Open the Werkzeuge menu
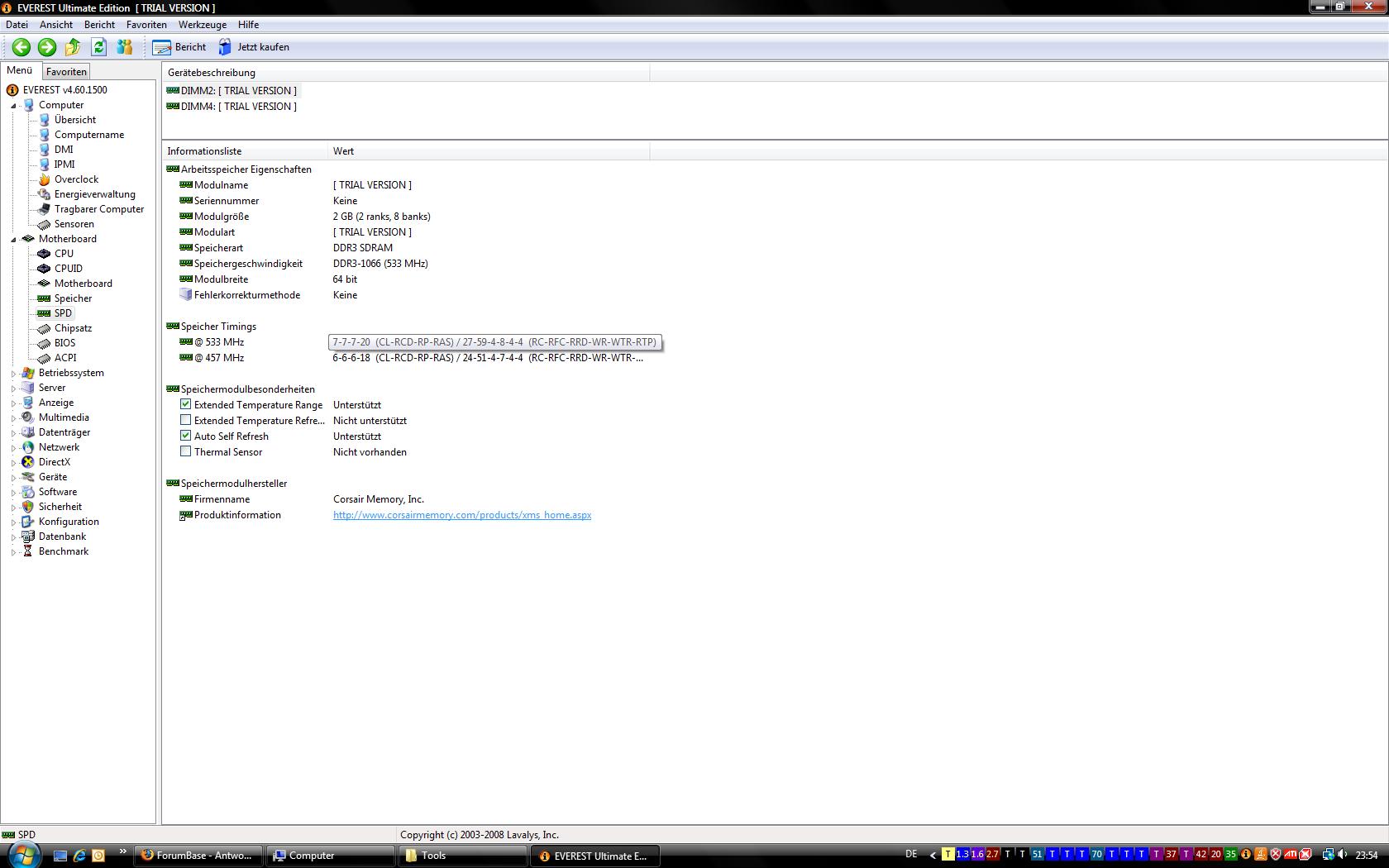The width and height of the screenshot is (1389, 868). click(x=203, y=25)
